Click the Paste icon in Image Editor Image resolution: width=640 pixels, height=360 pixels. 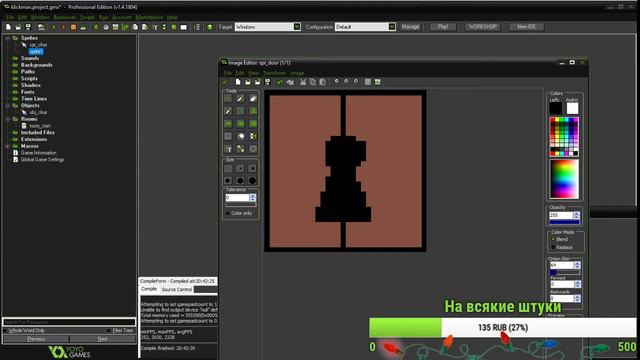click(x=322, y=82)
